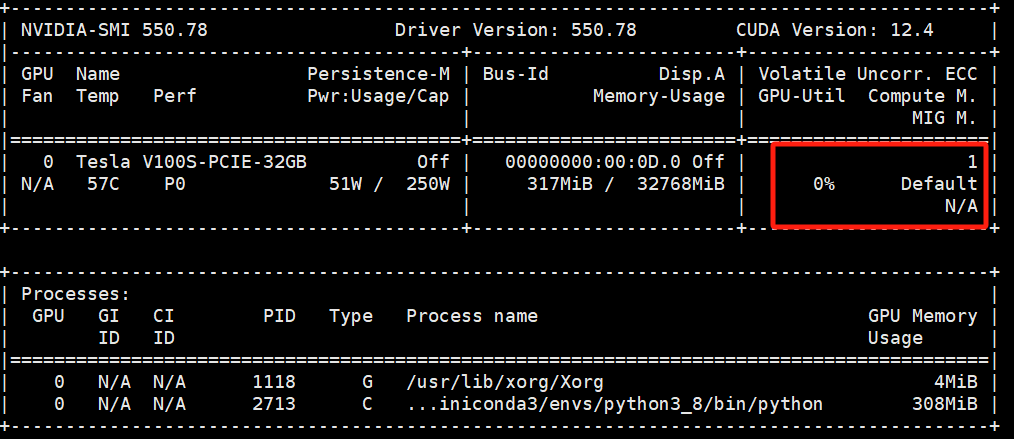The width and height of the screenshot is (1014, 439).
Task: Select the bus ID 00000000:00:0D.0
Action: click(x=592, y=162)
